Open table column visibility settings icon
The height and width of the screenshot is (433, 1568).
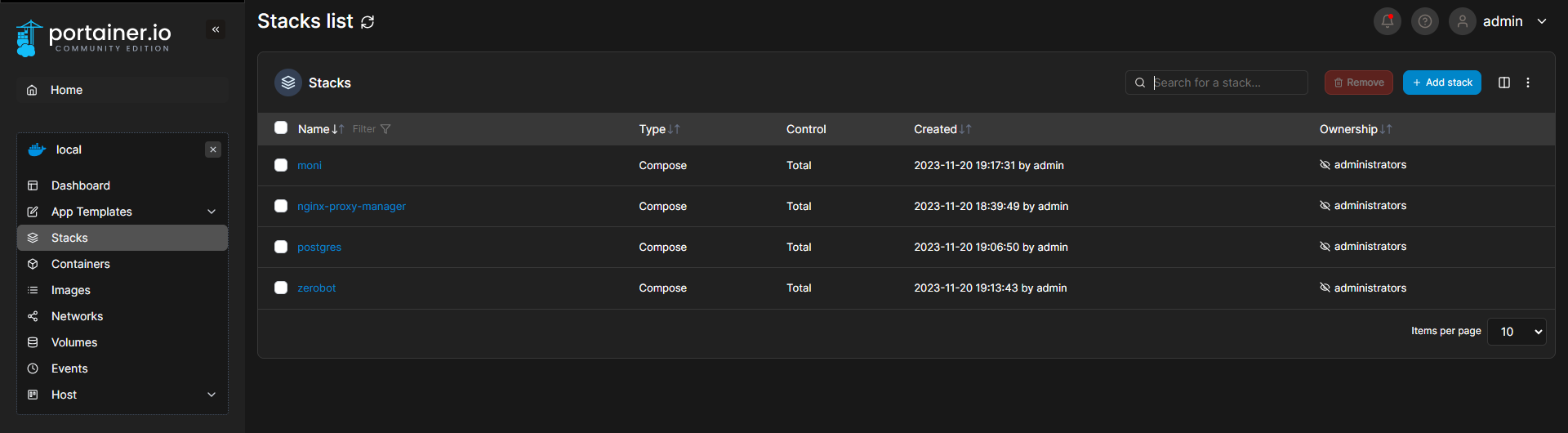click(1503, 83)
